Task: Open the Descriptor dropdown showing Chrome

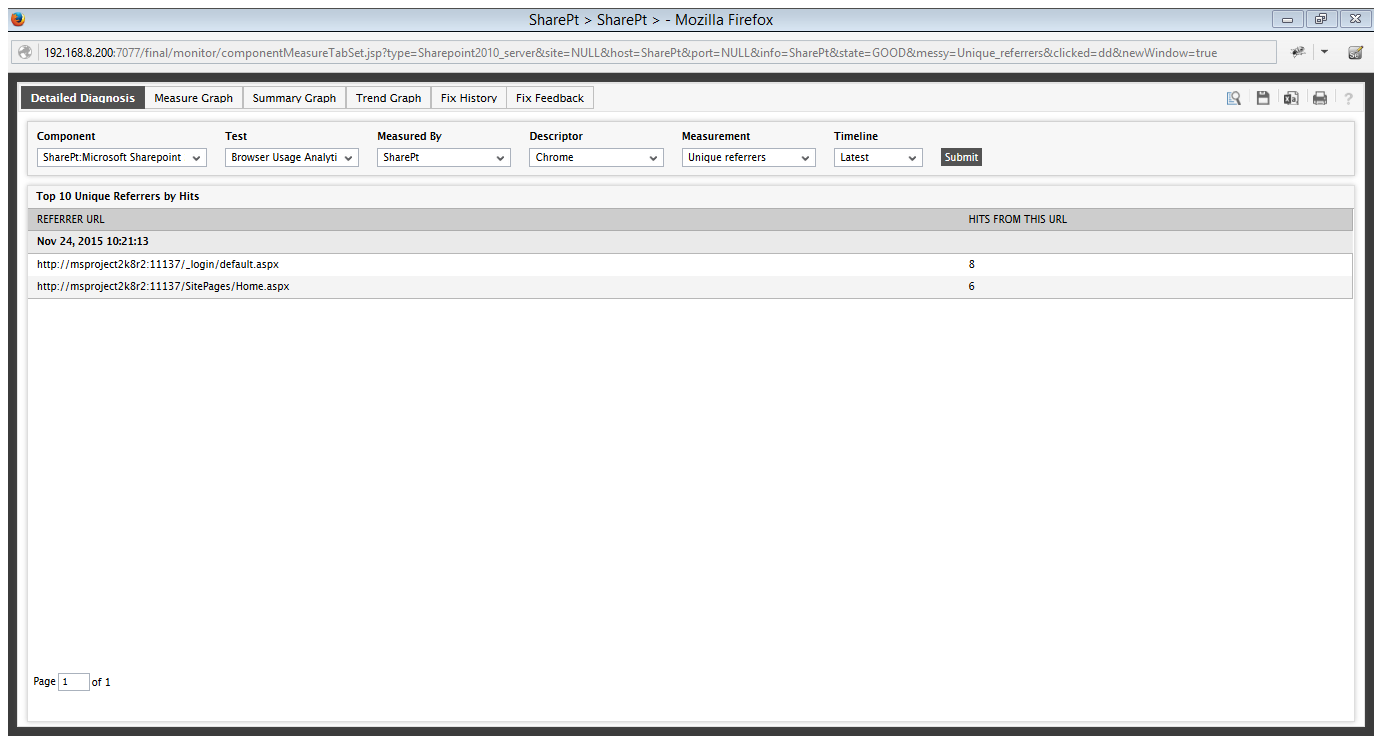Action: (x=596, y=157)
